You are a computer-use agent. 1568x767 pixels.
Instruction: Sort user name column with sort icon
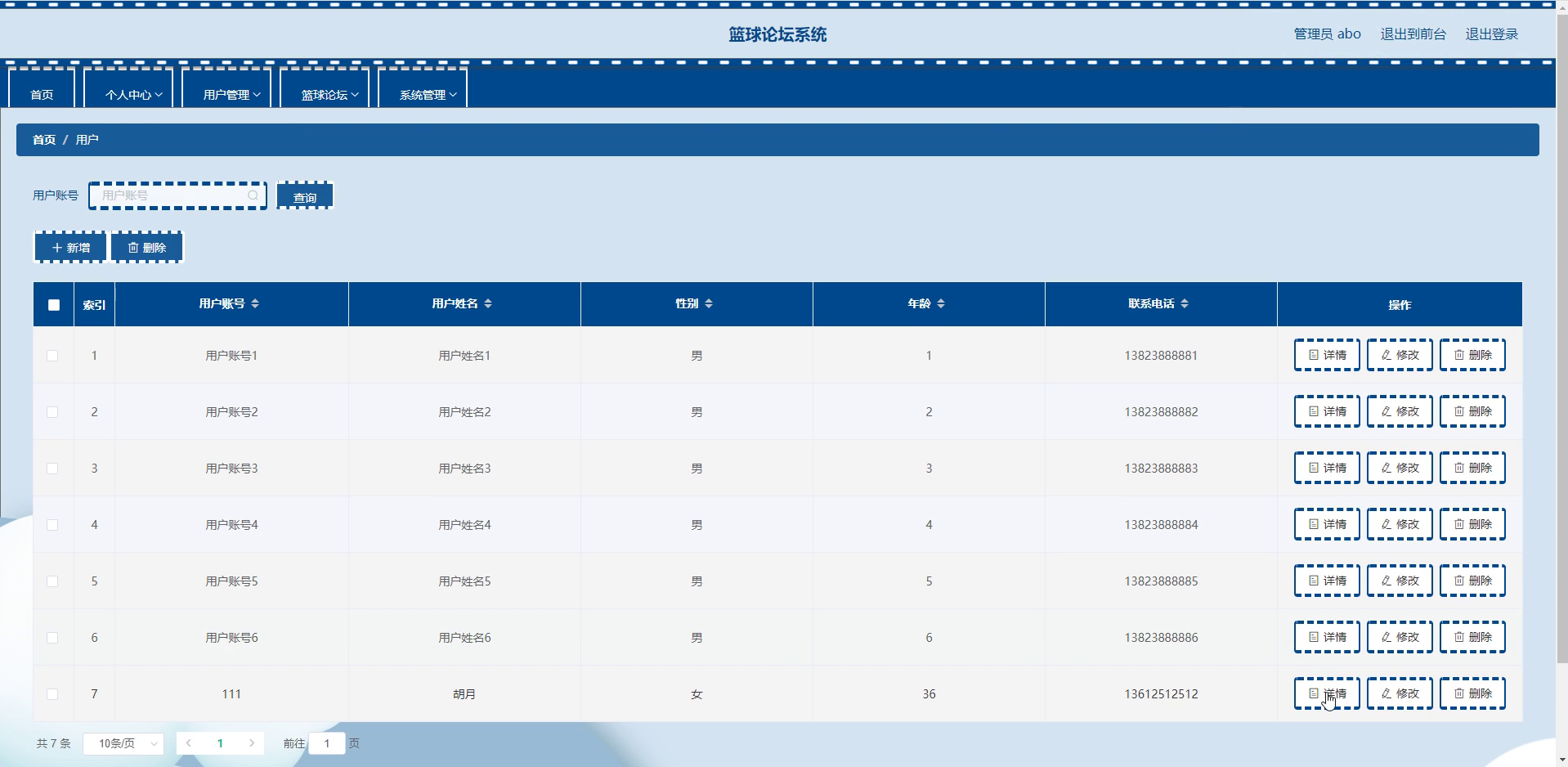pos(488,303)
